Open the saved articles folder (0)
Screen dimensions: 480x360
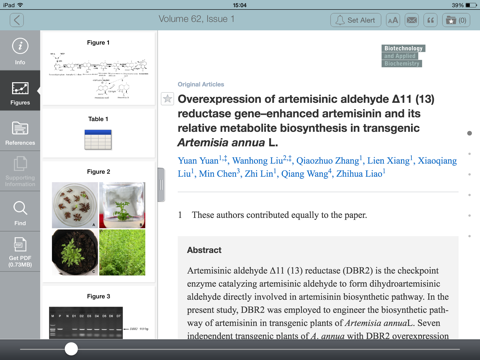click(456, 20)
